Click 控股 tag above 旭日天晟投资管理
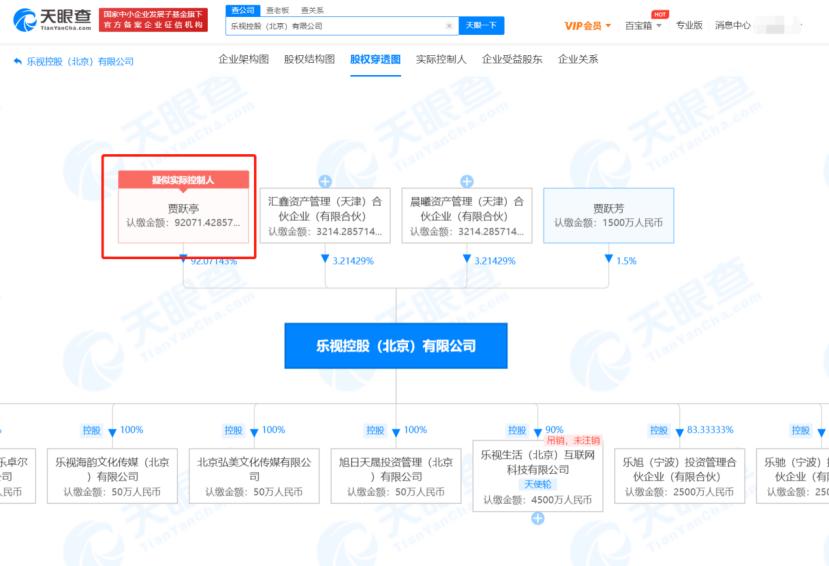829x566 pixels. [375, 430]
